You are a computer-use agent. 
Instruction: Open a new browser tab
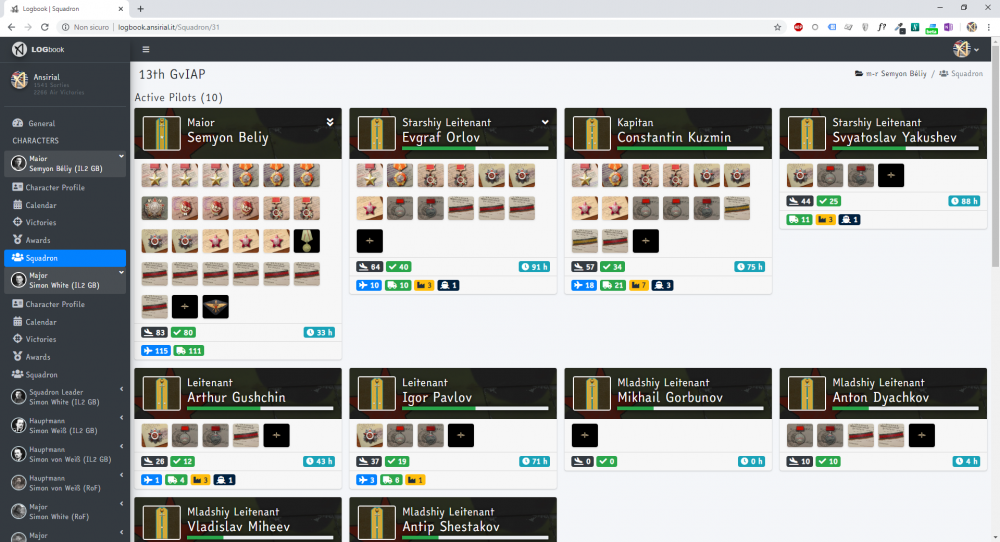click(x=140, y=8)
